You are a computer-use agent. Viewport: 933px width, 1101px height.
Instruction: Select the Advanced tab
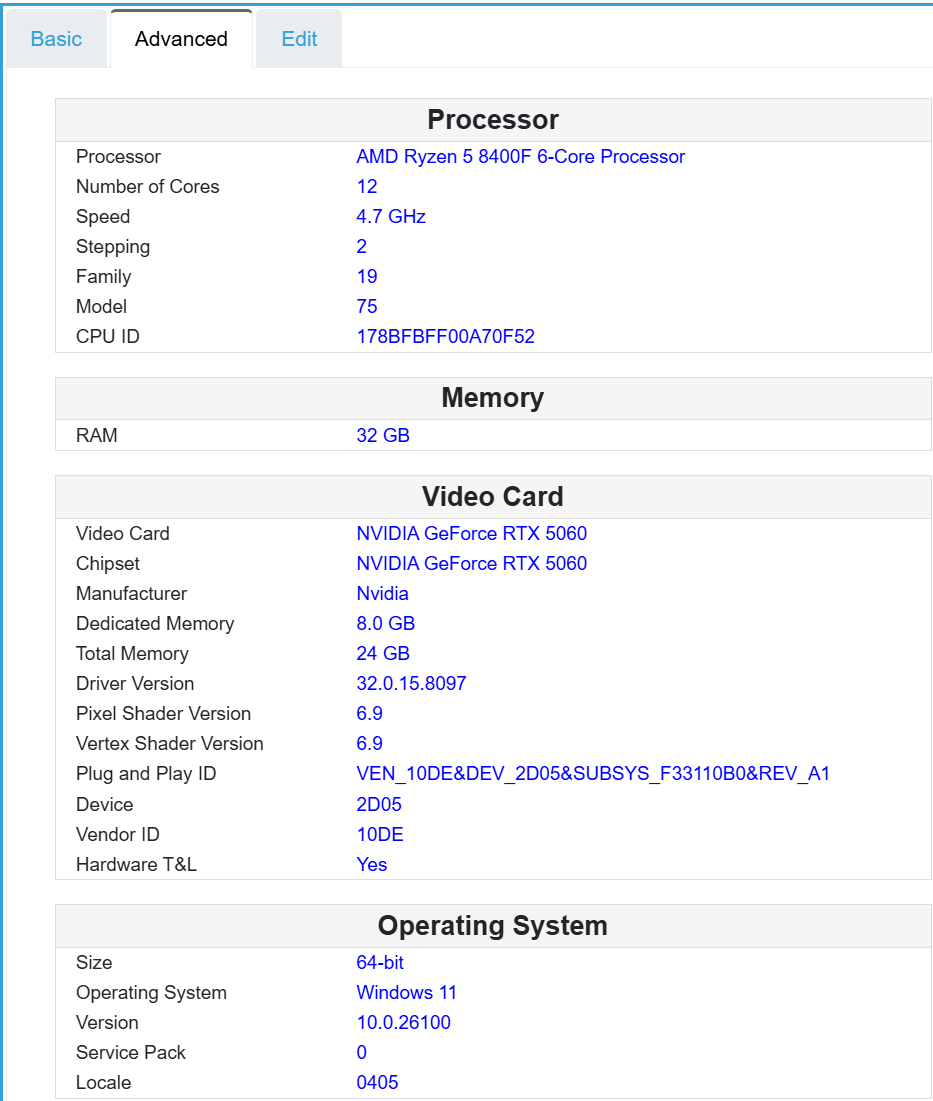[x=181, y=38]
